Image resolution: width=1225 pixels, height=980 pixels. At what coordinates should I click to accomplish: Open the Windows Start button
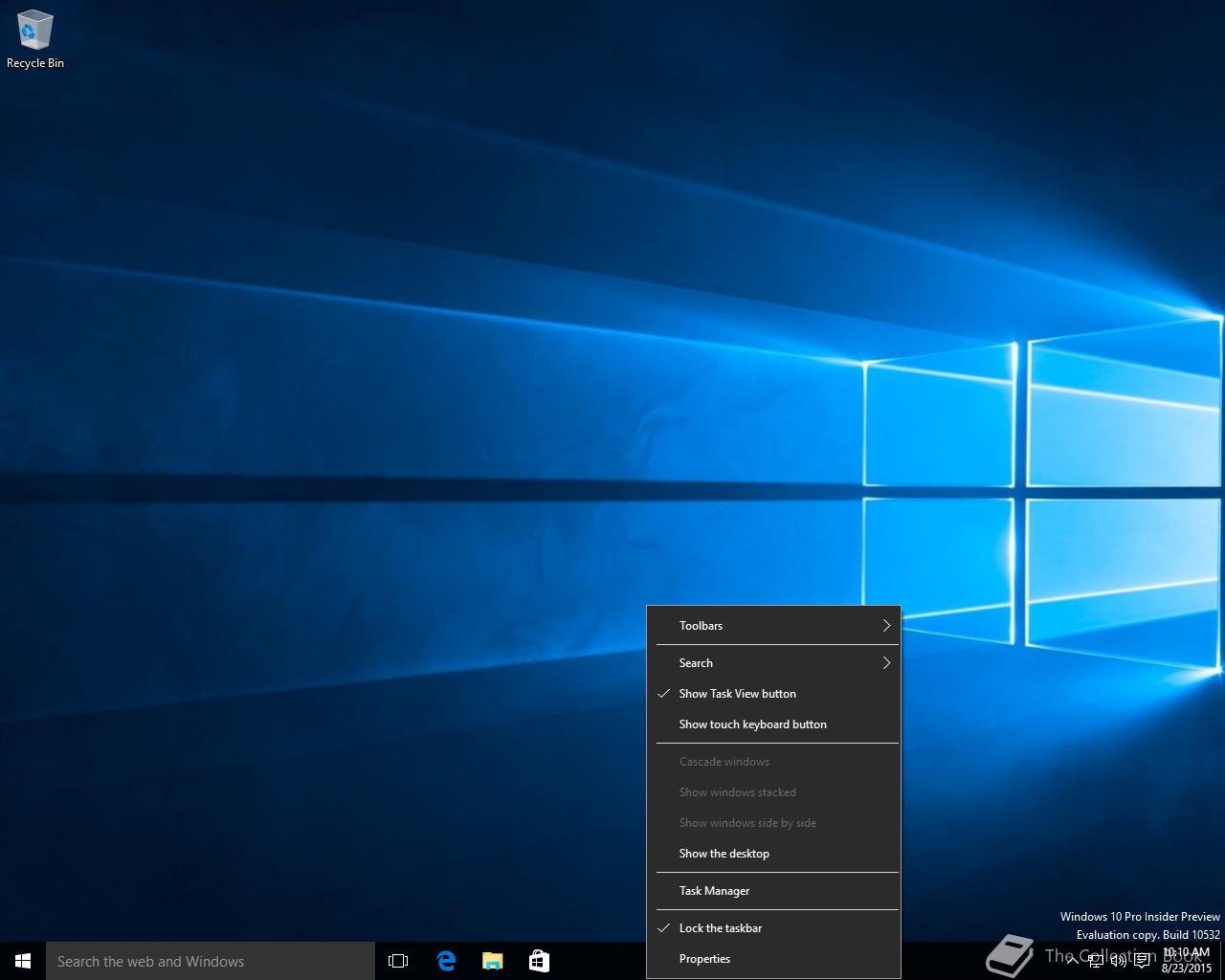click(23, 961)
